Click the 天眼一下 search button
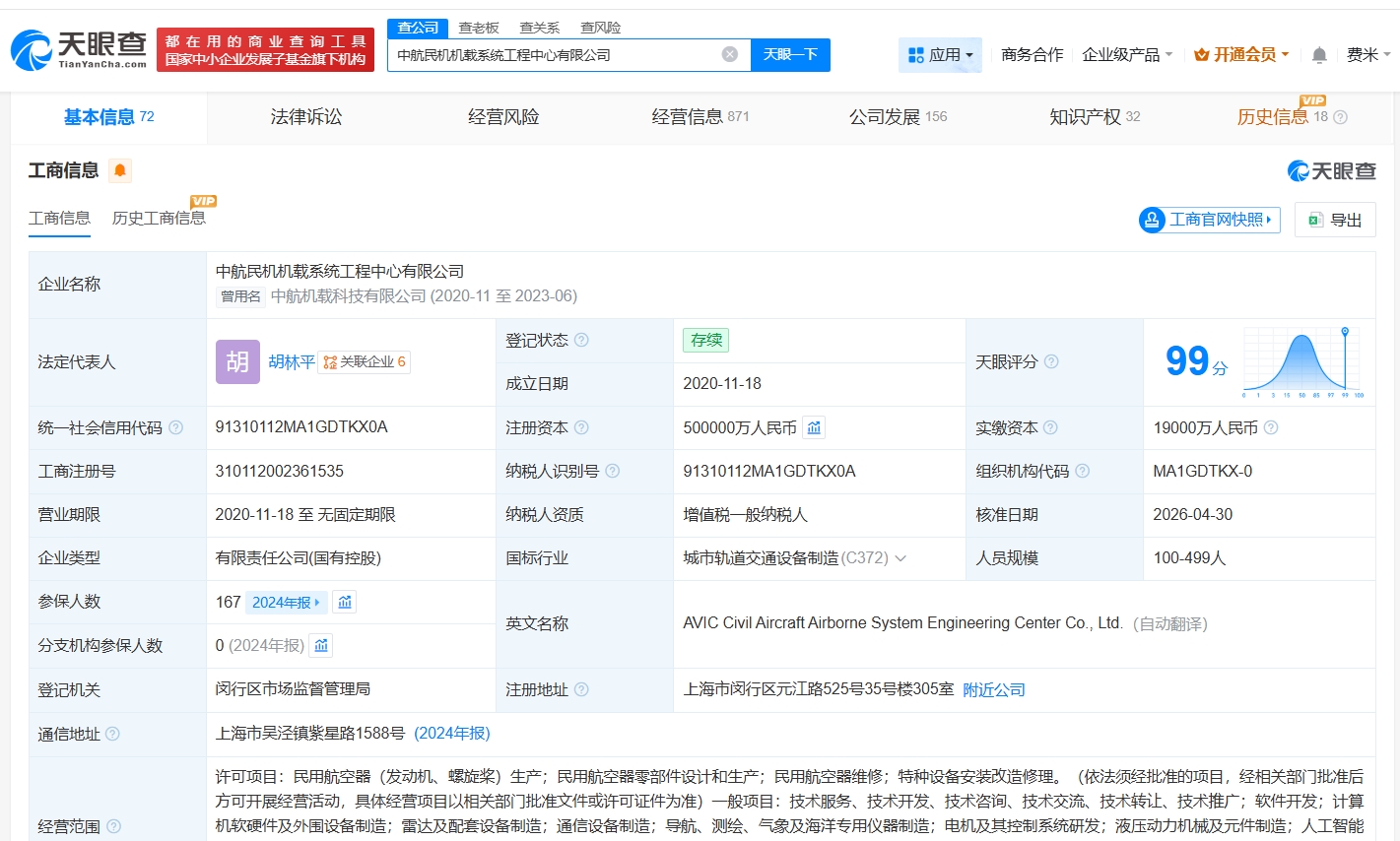 790,54
